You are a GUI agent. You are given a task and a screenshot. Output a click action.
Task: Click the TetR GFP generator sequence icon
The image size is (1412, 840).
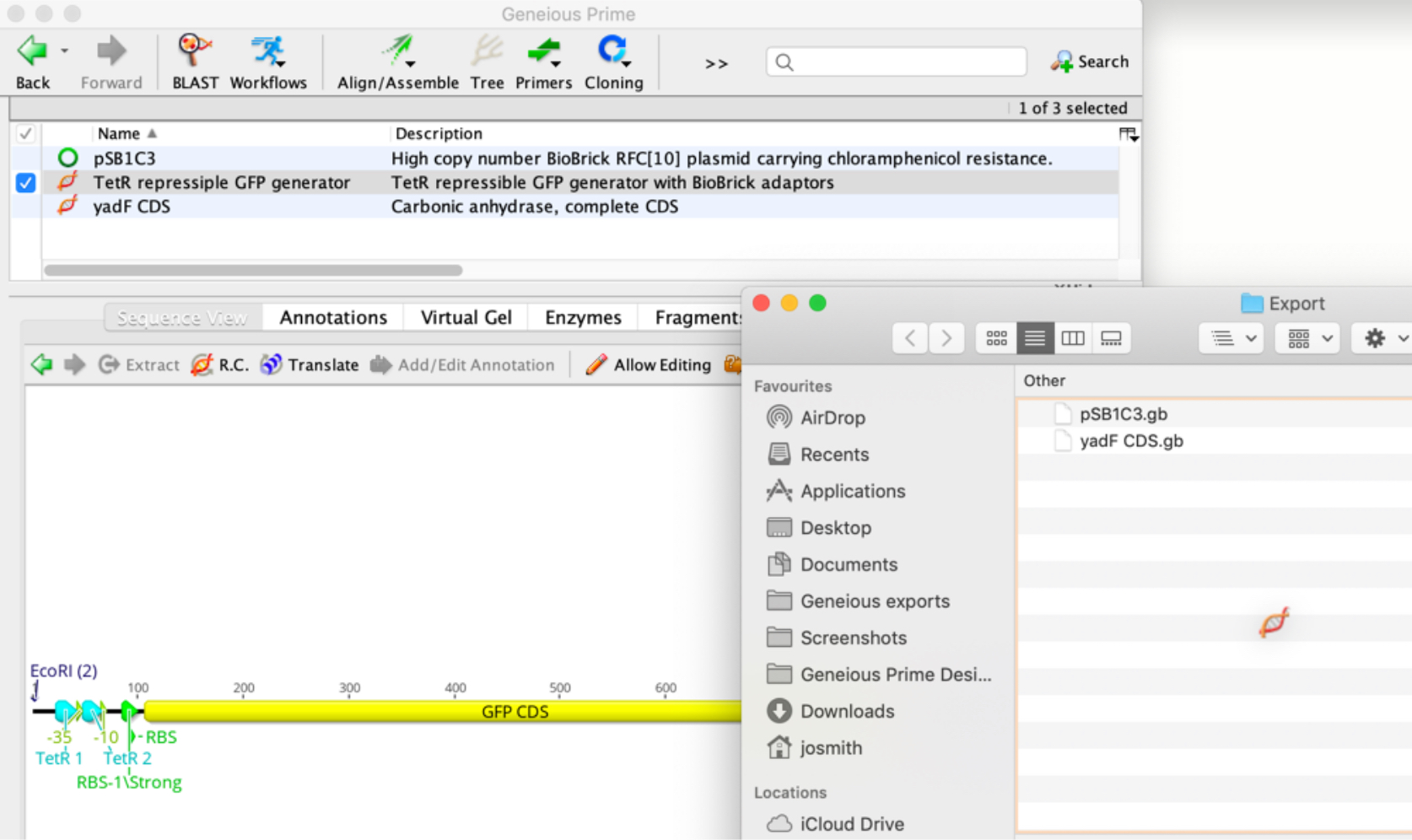click(x=67, y=181)
